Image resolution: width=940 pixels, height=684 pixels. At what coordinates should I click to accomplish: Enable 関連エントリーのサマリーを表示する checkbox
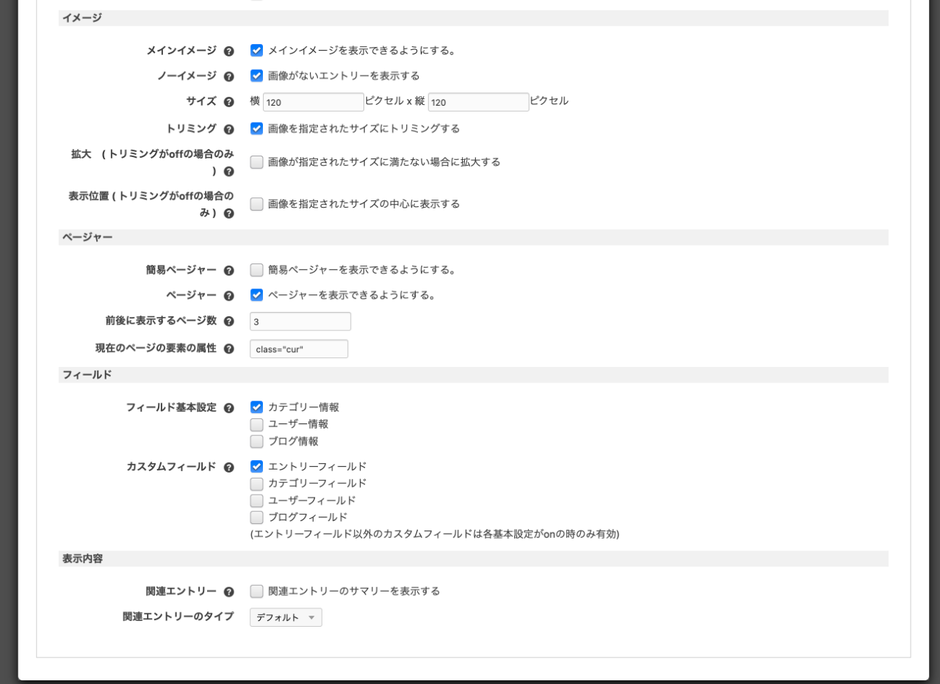click(256, 591)
